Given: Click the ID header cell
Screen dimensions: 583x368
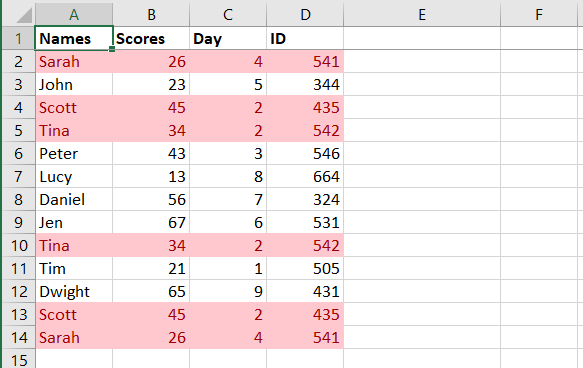Looking at the screenshot, I should point(305,38).
